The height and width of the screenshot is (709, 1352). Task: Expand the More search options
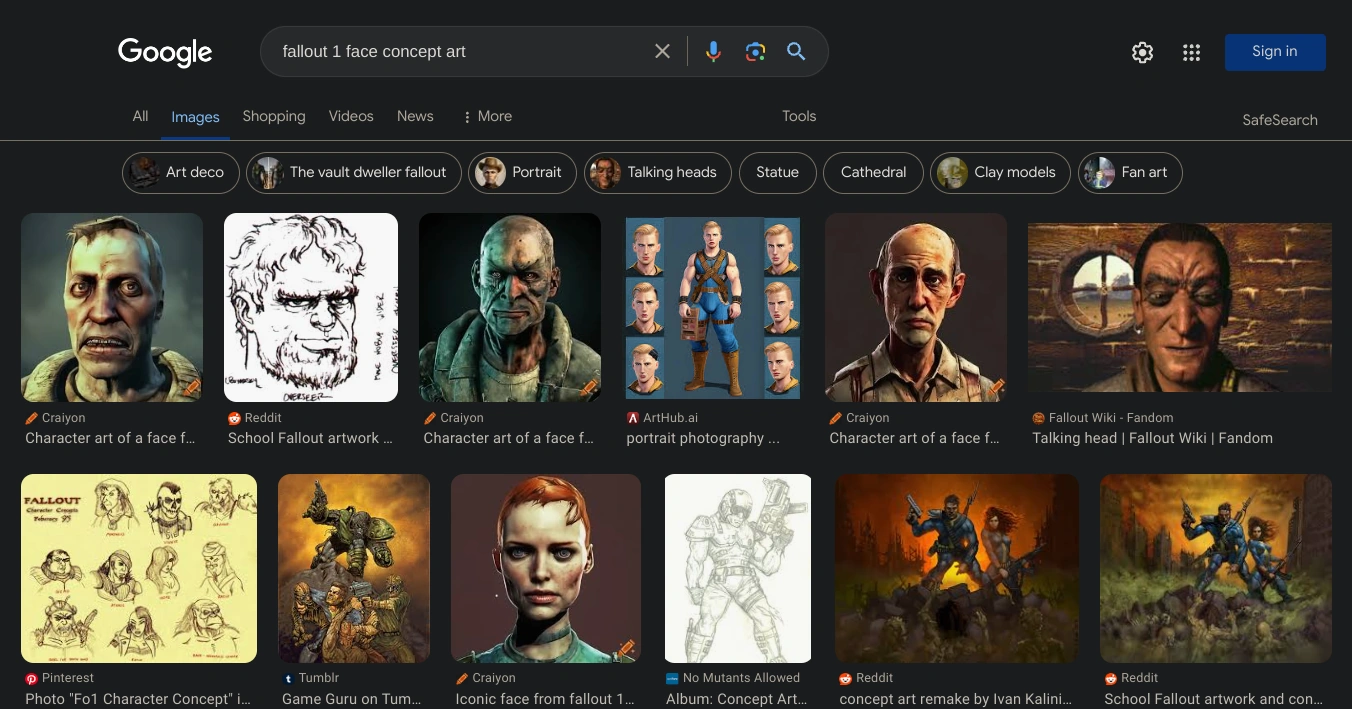(487, 116)
